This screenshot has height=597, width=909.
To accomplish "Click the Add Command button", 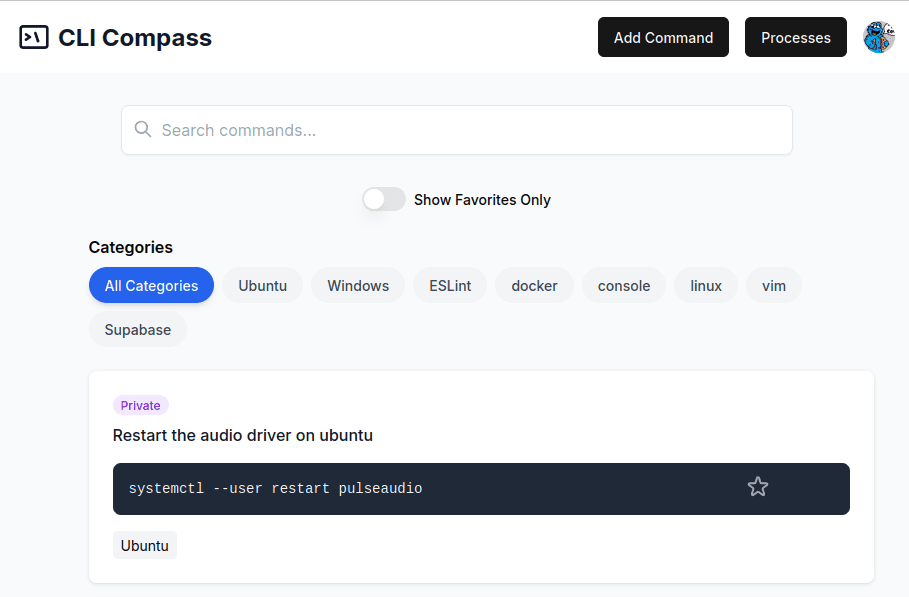I will 663,37.
